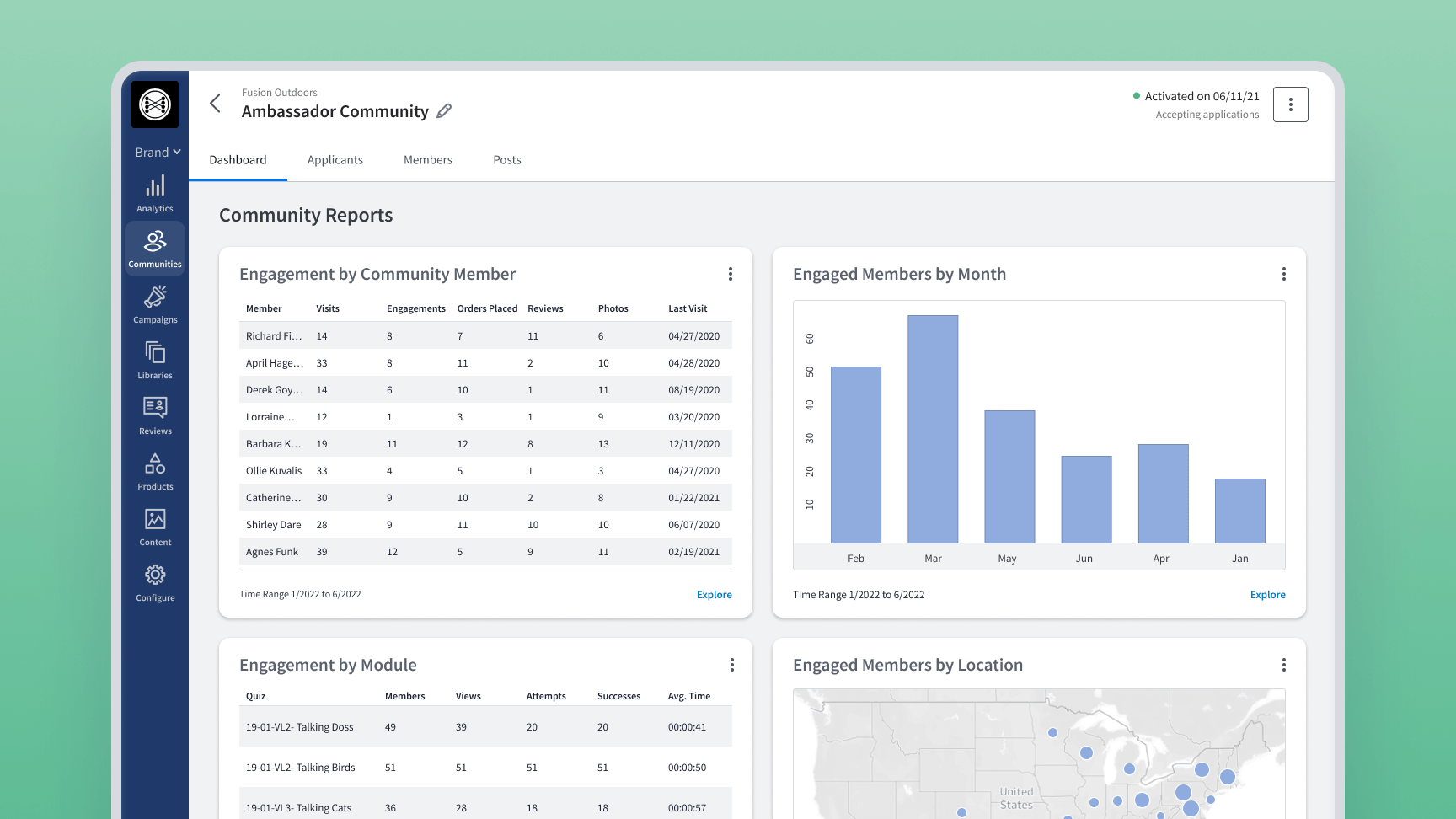Viewport: 1456px width, 819px height.
Task: Select the Ollie Kuvalis member row
Action: 485,470
